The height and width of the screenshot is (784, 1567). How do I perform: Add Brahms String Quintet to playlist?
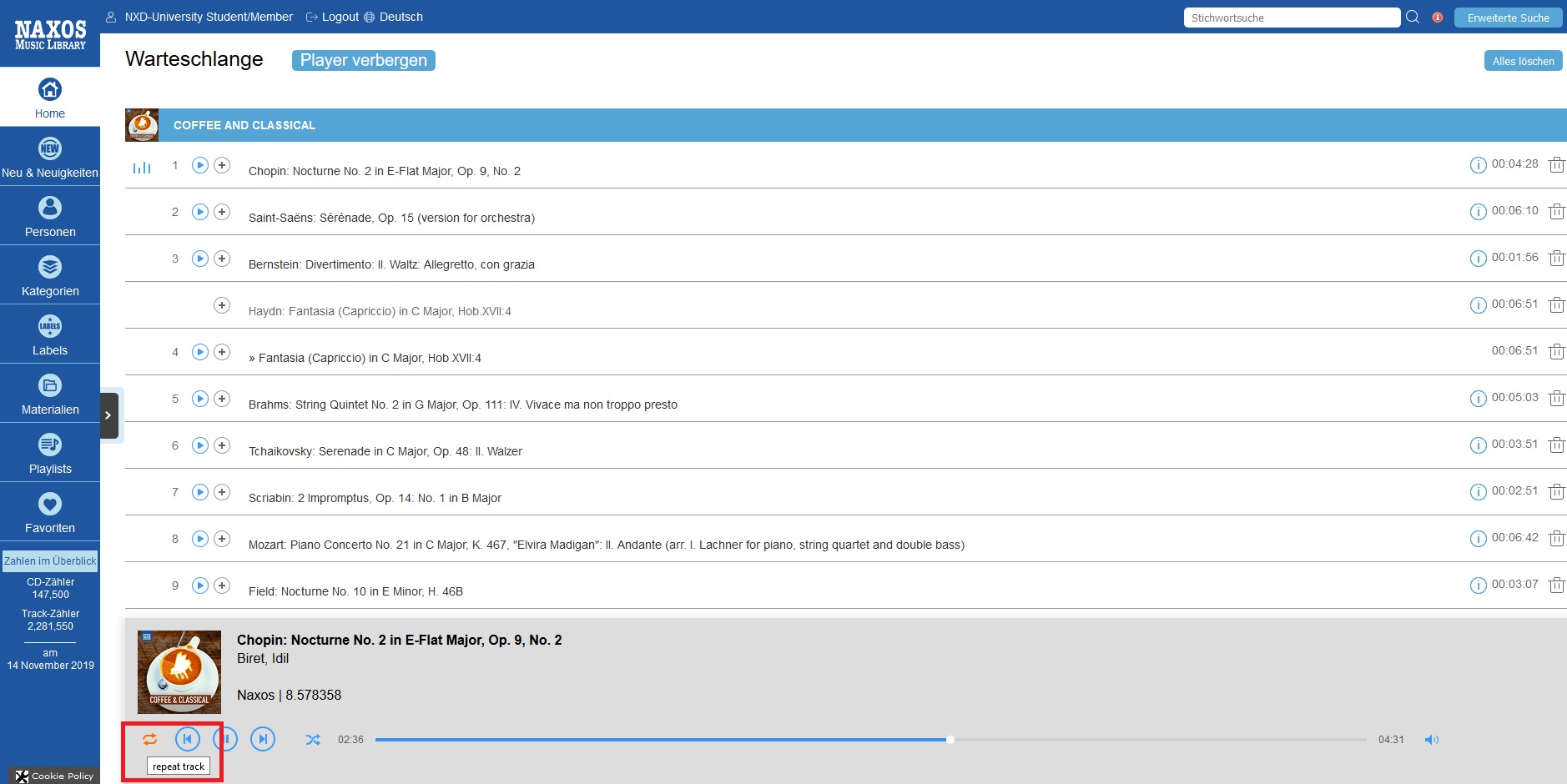coord(222,399)
